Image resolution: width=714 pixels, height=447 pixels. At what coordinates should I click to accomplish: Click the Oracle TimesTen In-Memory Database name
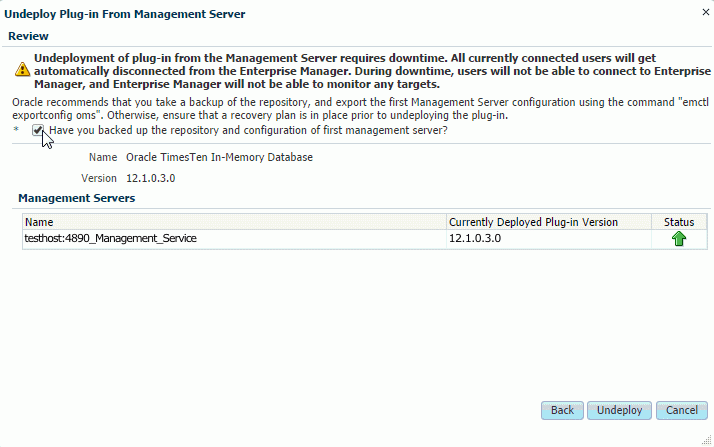(x=219, y=157)
